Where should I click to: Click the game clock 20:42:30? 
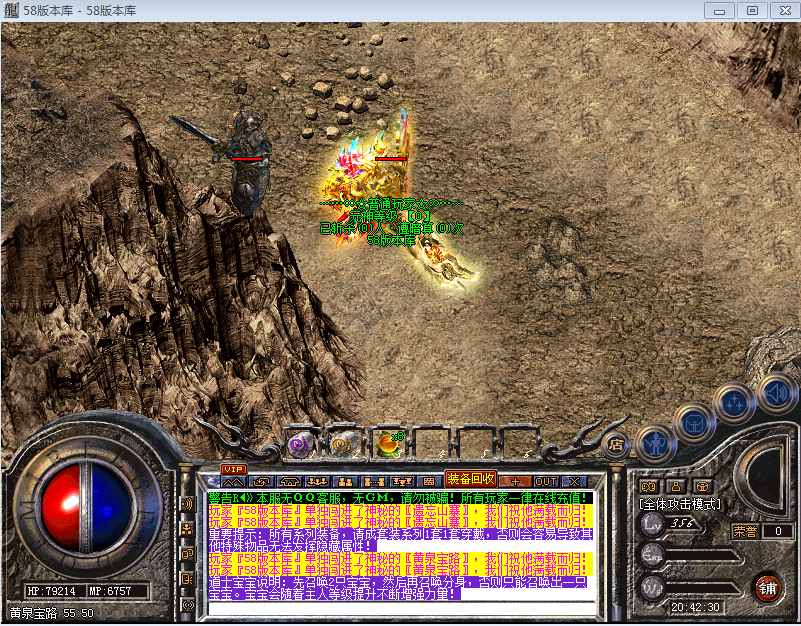(x=695, y=607)
